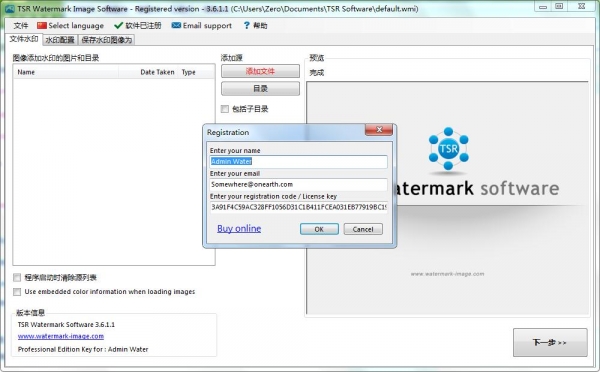Click the 下一步 >> button
The height and width of the screenshot is (372, 600).
[x=550, y=343]
